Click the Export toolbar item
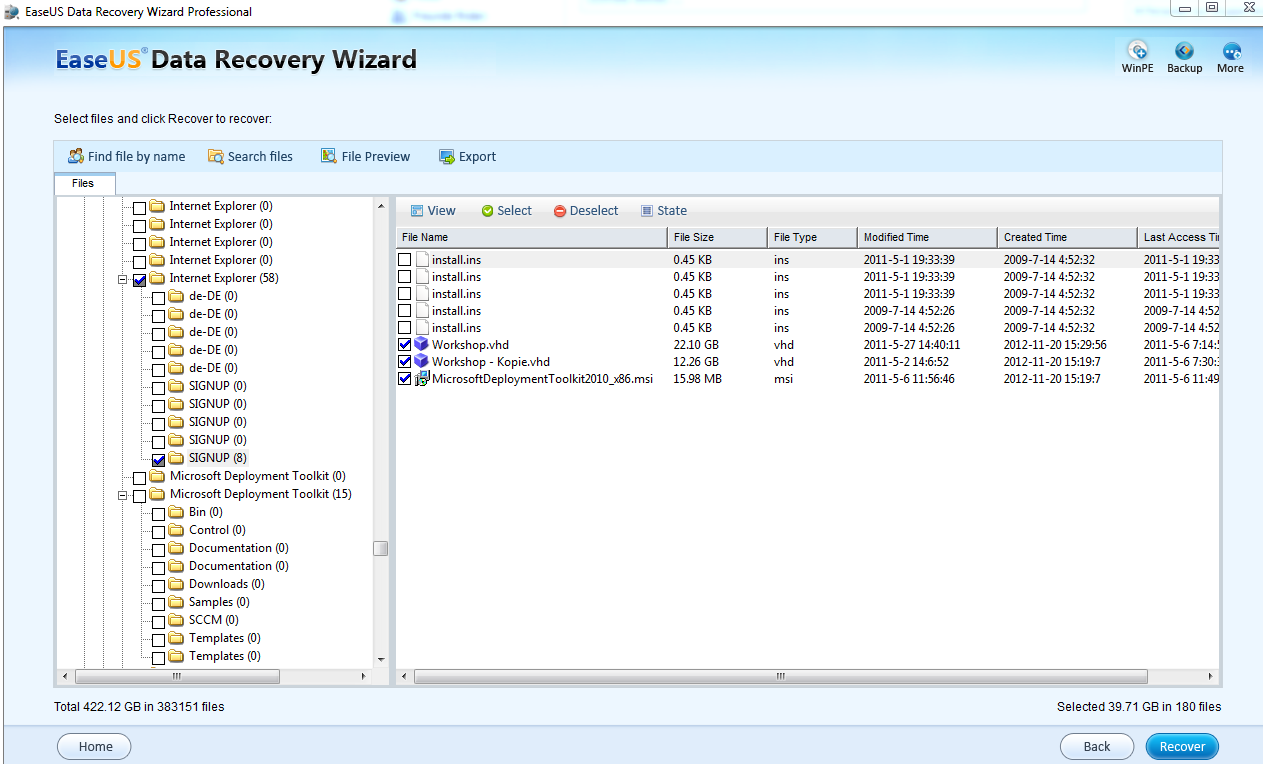The height and width of the screenshot is (764, 1263). pyautogui.click(x=467, y=156)
